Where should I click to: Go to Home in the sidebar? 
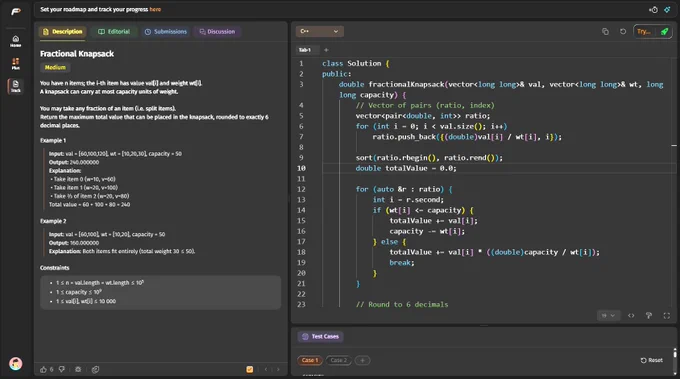[x=16, y=41]
